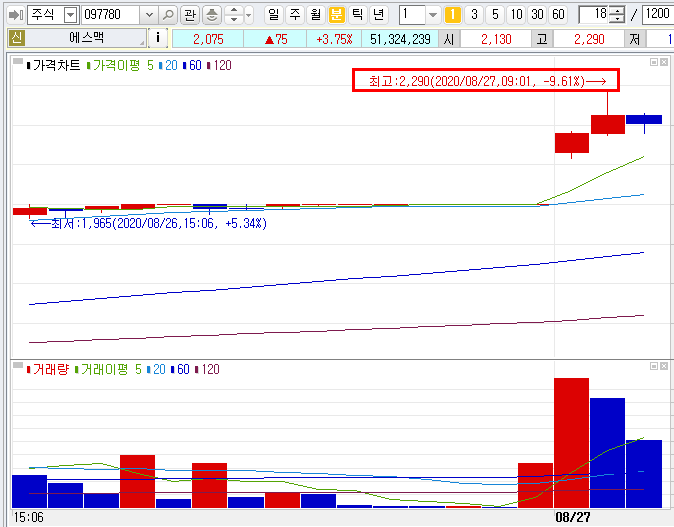
Task: Click the price MA 120 legend entry
Action: 219,65
